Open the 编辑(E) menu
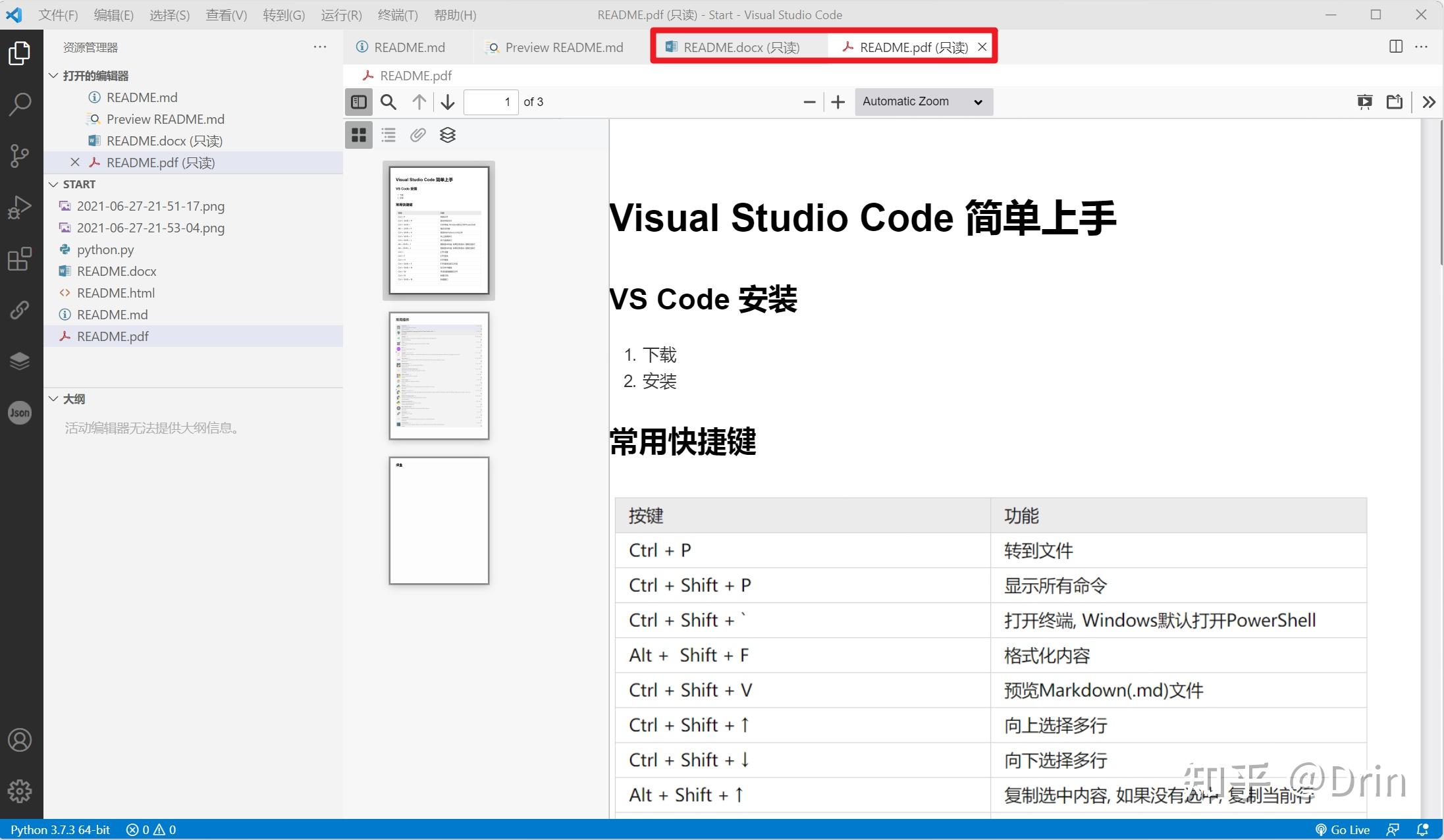 pos(113,14)
